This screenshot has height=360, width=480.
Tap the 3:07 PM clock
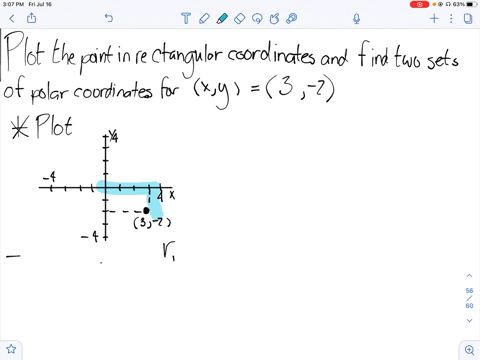tap(13, 4)
